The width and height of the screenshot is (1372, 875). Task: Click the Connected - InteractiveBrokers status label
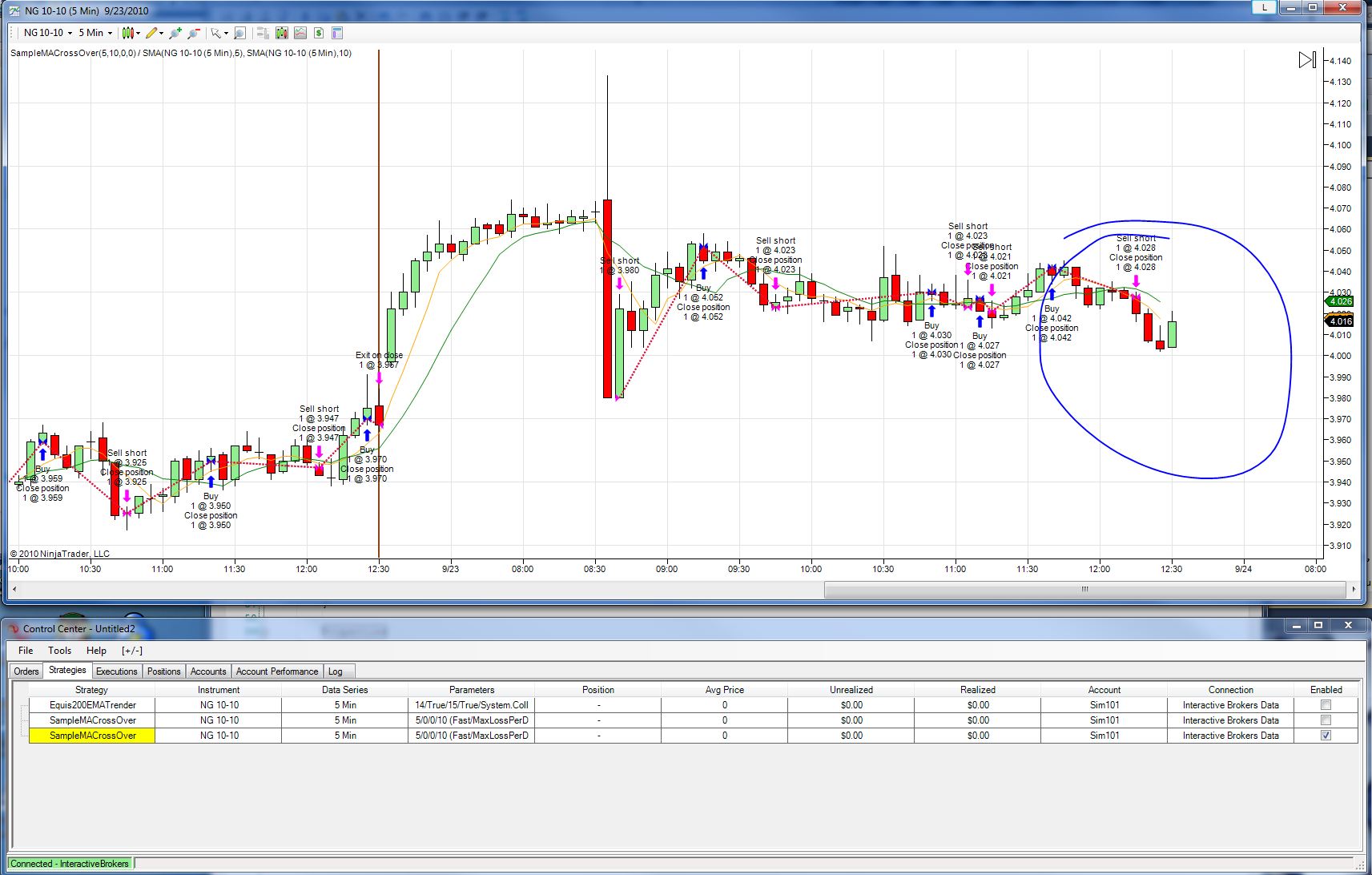click(x=70, y=864)
